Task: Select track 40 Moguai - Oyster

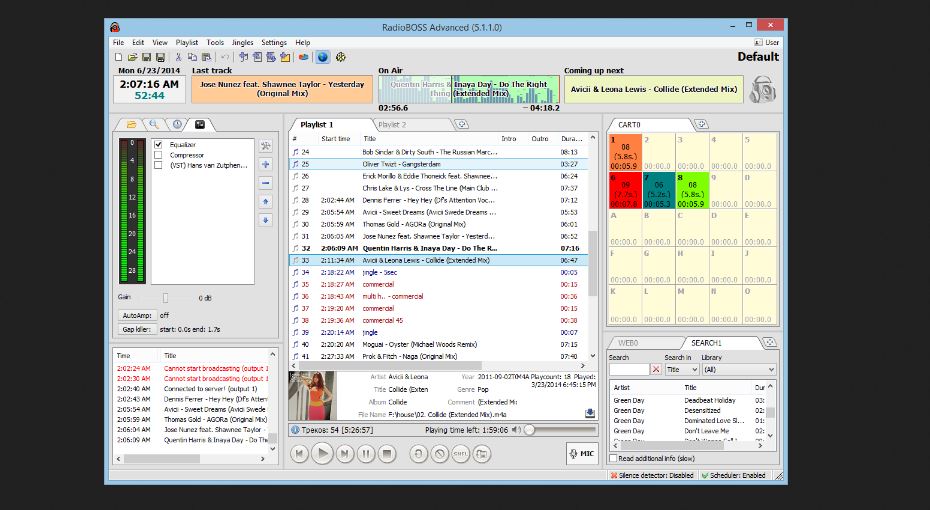Action: click(439, 345)
